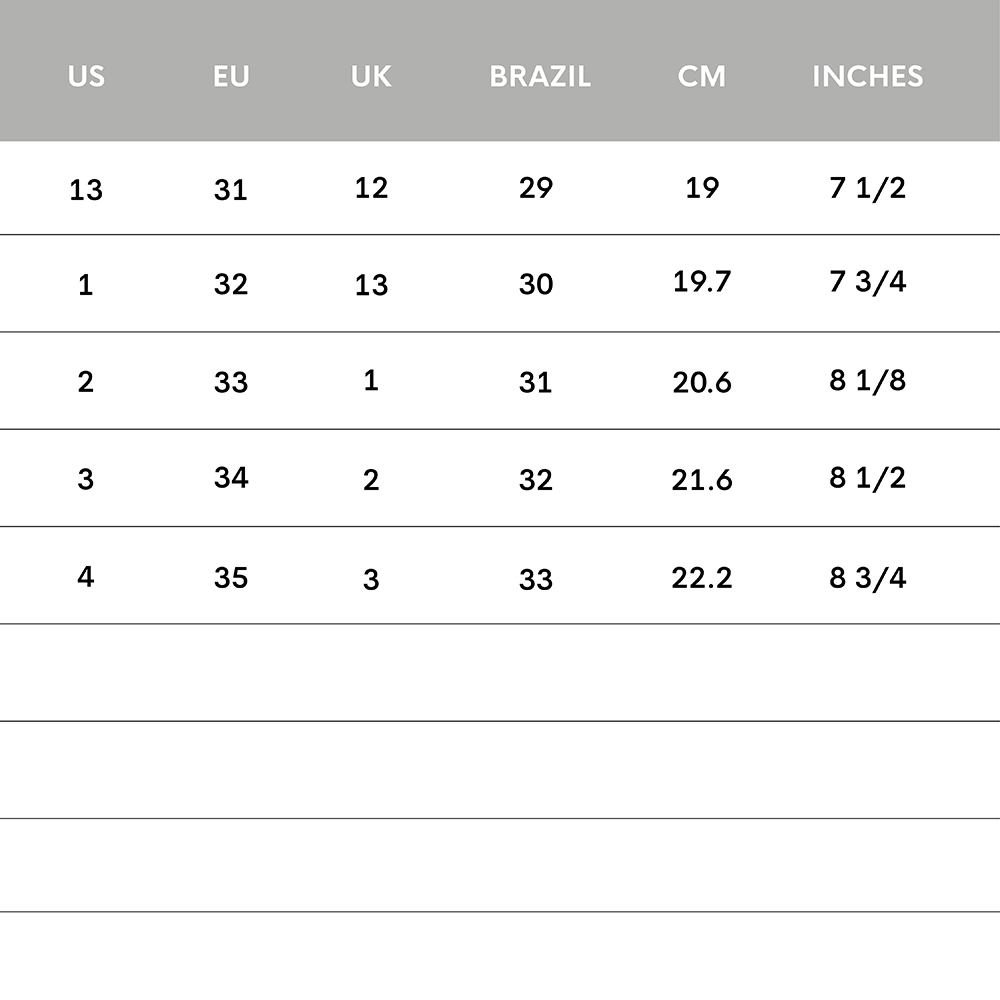Select the 22.2 CM cell

(702, 578)
